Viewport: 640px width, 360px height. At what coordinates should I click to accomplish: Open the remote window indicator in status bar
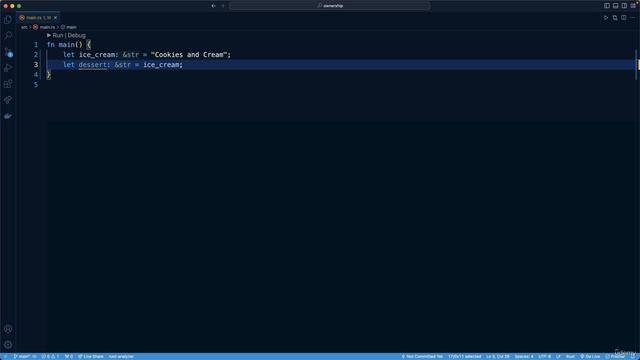tap(5, 356)
